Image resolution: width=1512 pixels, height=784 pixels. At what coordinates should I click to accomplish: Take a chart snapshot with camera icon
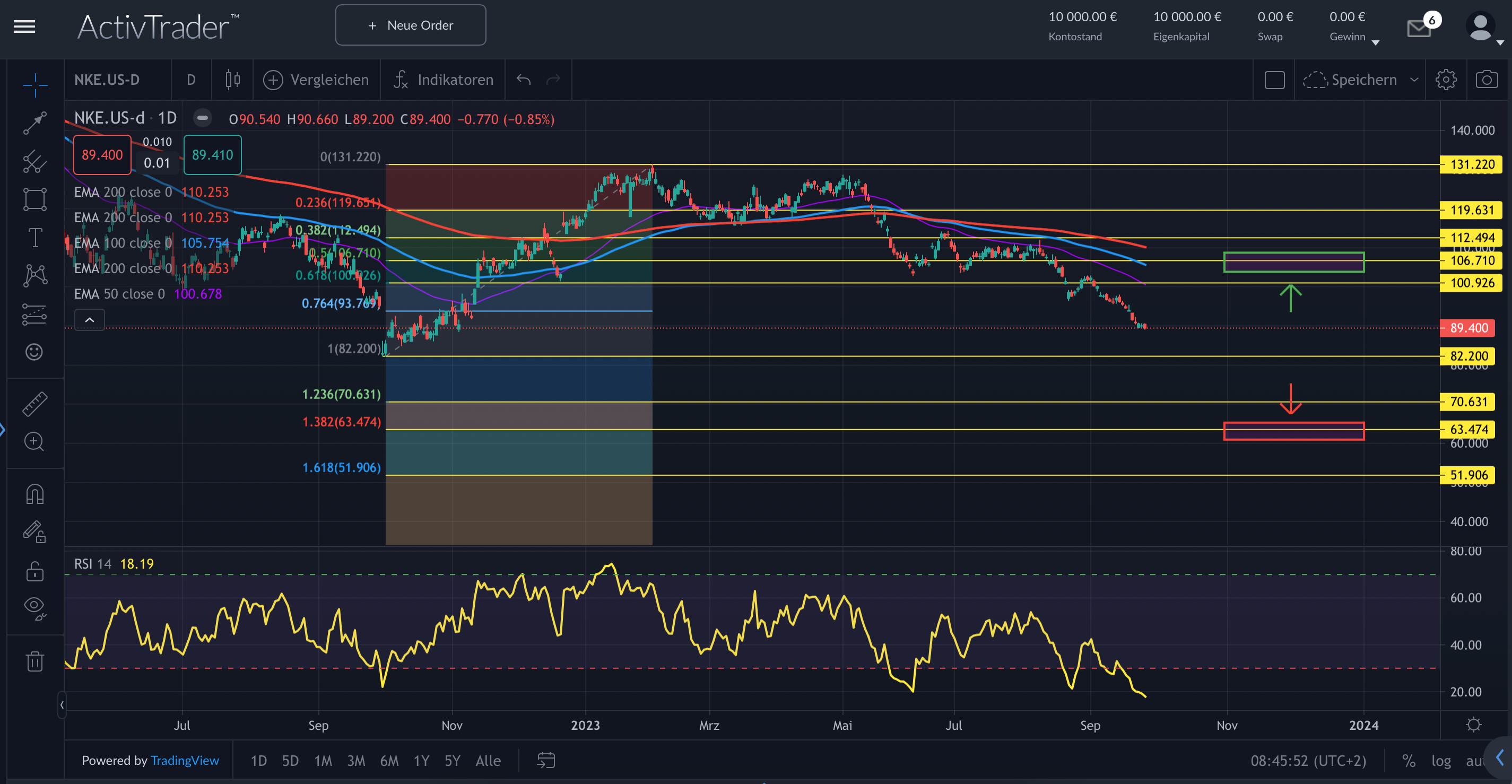click(1486, 79)
